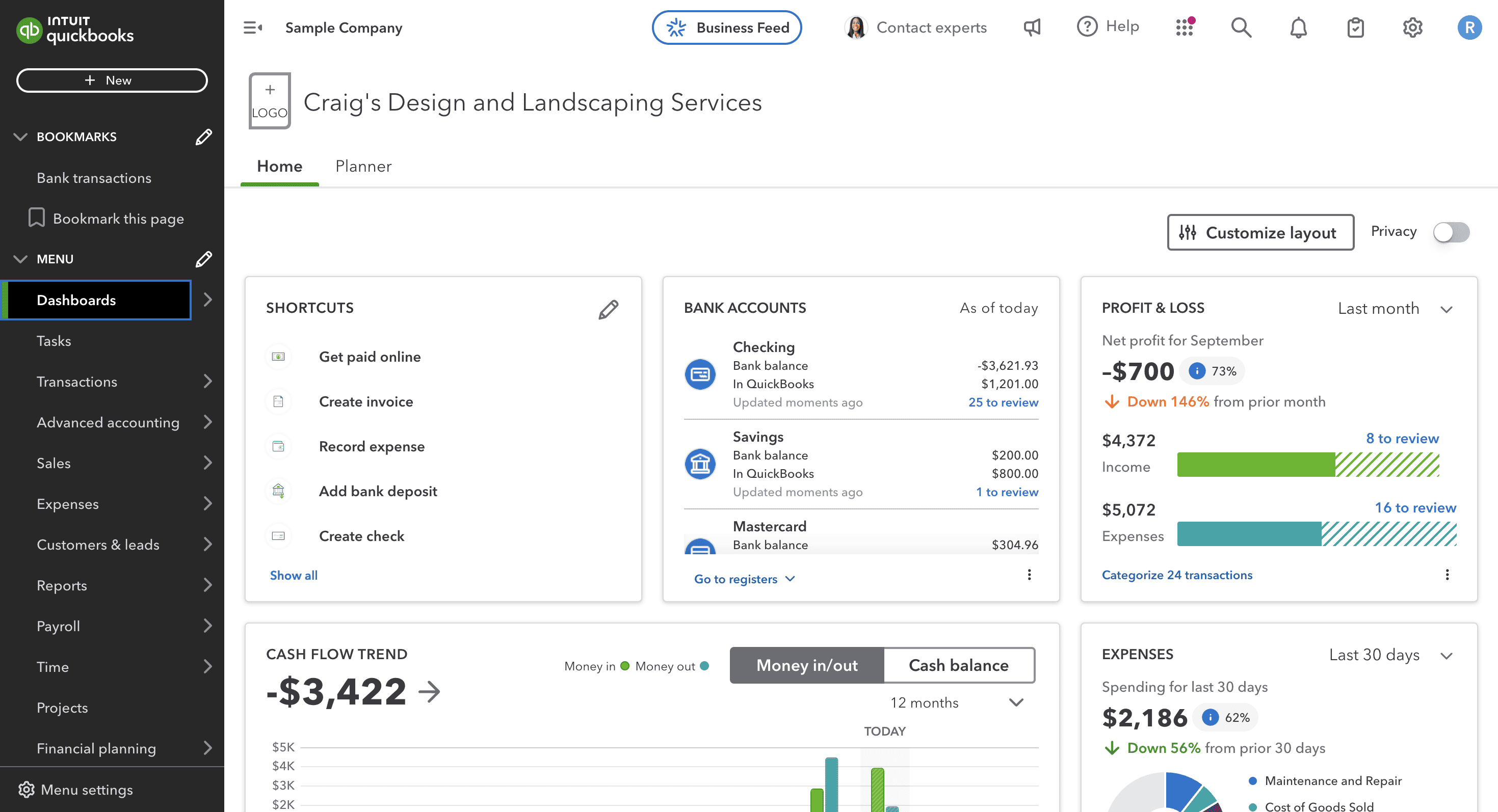Viewport: 1498px width, 812px height.
Task: Select the Money in/out view
Action: click(806, 665)
